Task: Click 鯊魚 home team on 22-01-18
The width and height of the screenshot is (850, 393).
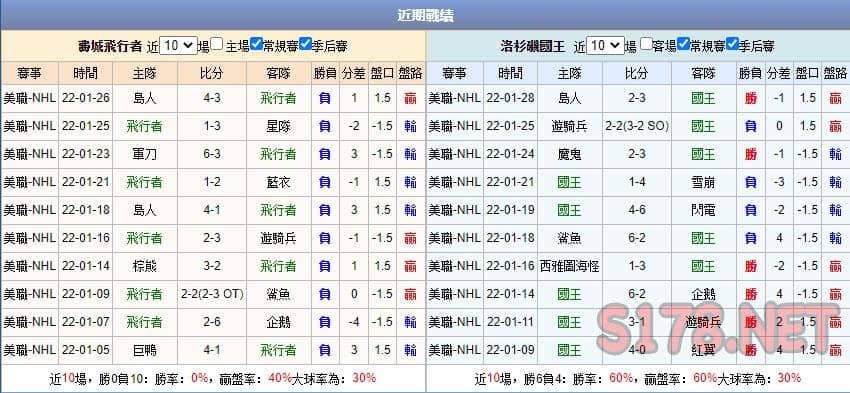Action: (570, 238)
